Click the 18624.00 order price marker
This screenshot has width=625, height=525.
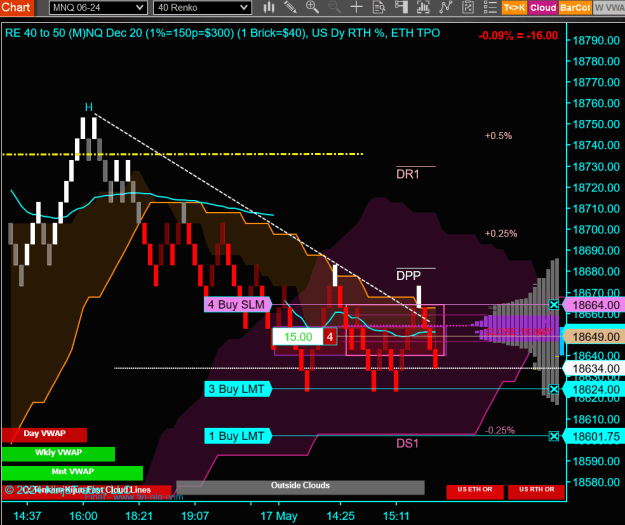pyautogui.click(x=594, y=389)
